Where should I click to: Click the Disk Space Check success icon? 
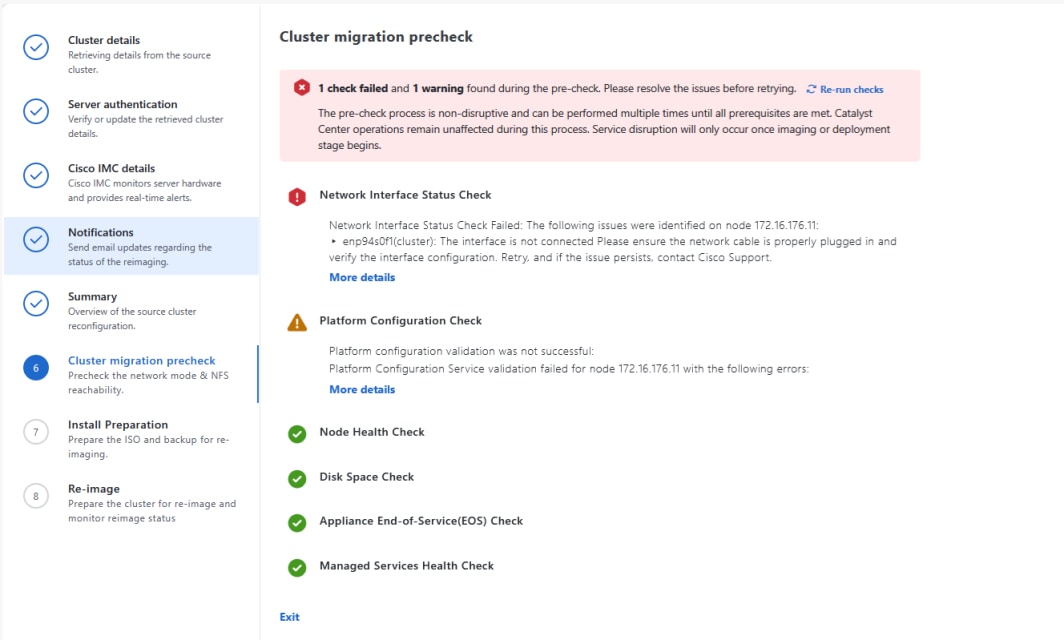[x=297, y=478]
